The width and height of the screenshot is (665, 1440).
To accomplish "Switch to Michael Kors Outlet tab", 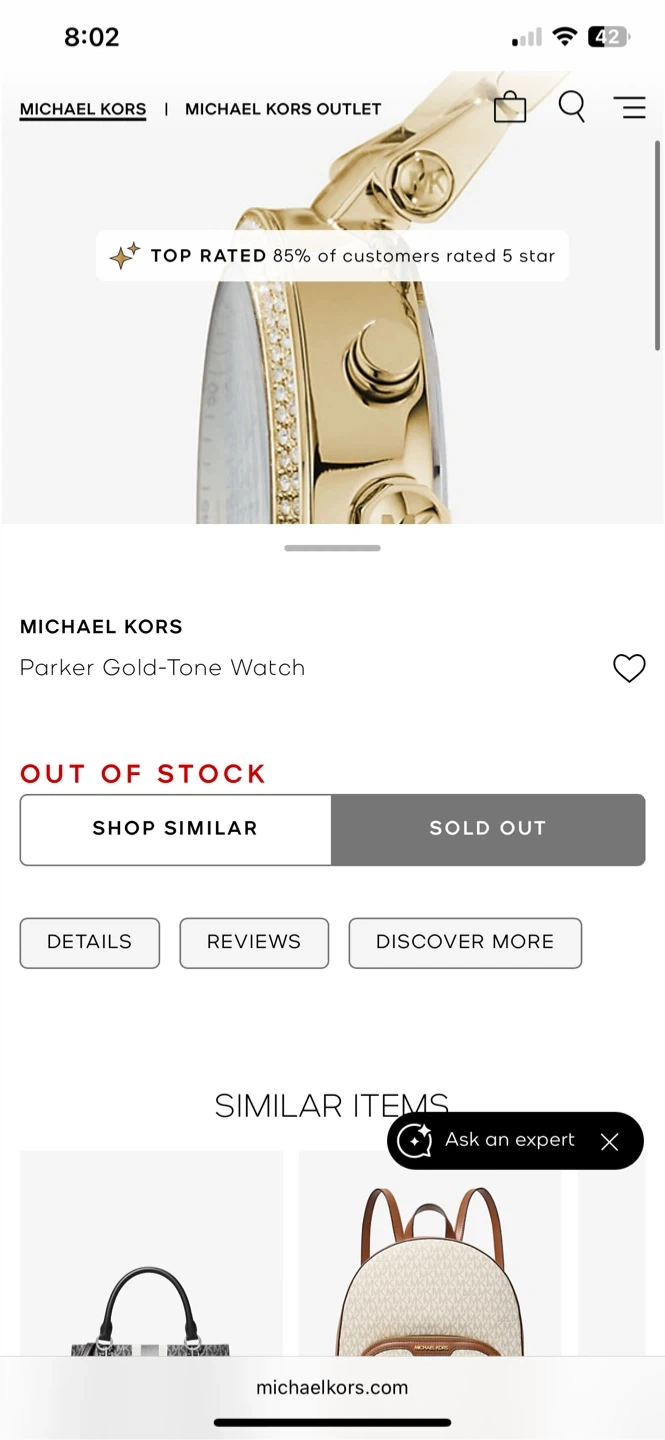I will coord(283,109).
